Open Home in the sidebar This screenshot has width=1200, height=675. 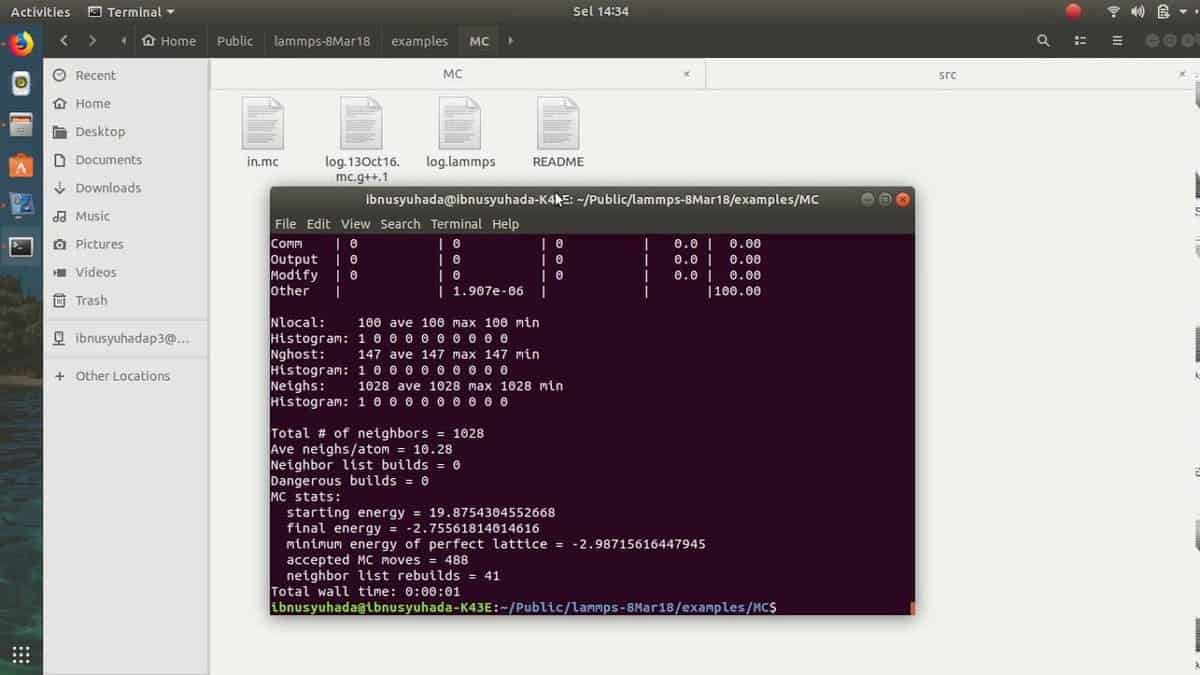tap(126, 103)
